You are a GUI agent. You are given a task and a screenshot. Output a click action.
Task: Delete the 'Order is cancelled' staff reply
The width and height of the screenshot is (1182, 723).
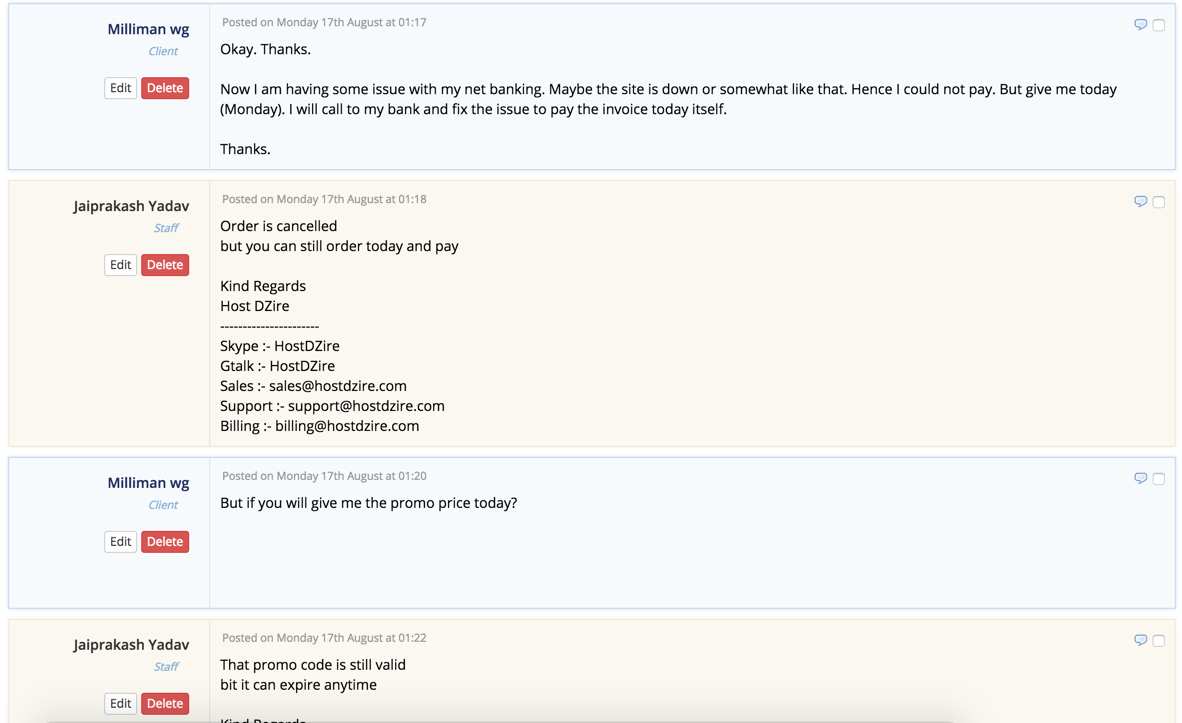[x=165, y=265]
